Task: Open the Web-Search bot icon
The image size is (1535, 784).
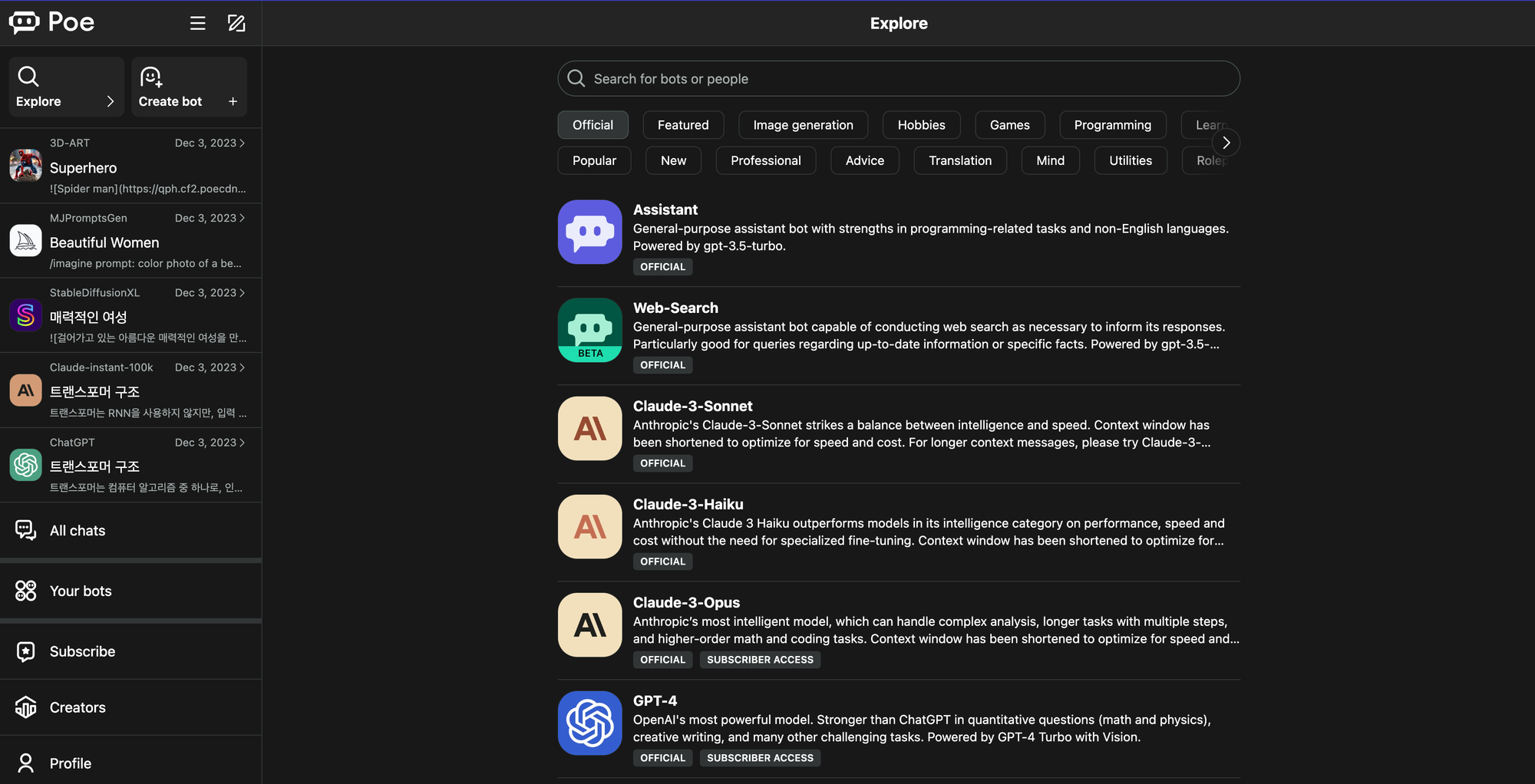Action: 590,330
